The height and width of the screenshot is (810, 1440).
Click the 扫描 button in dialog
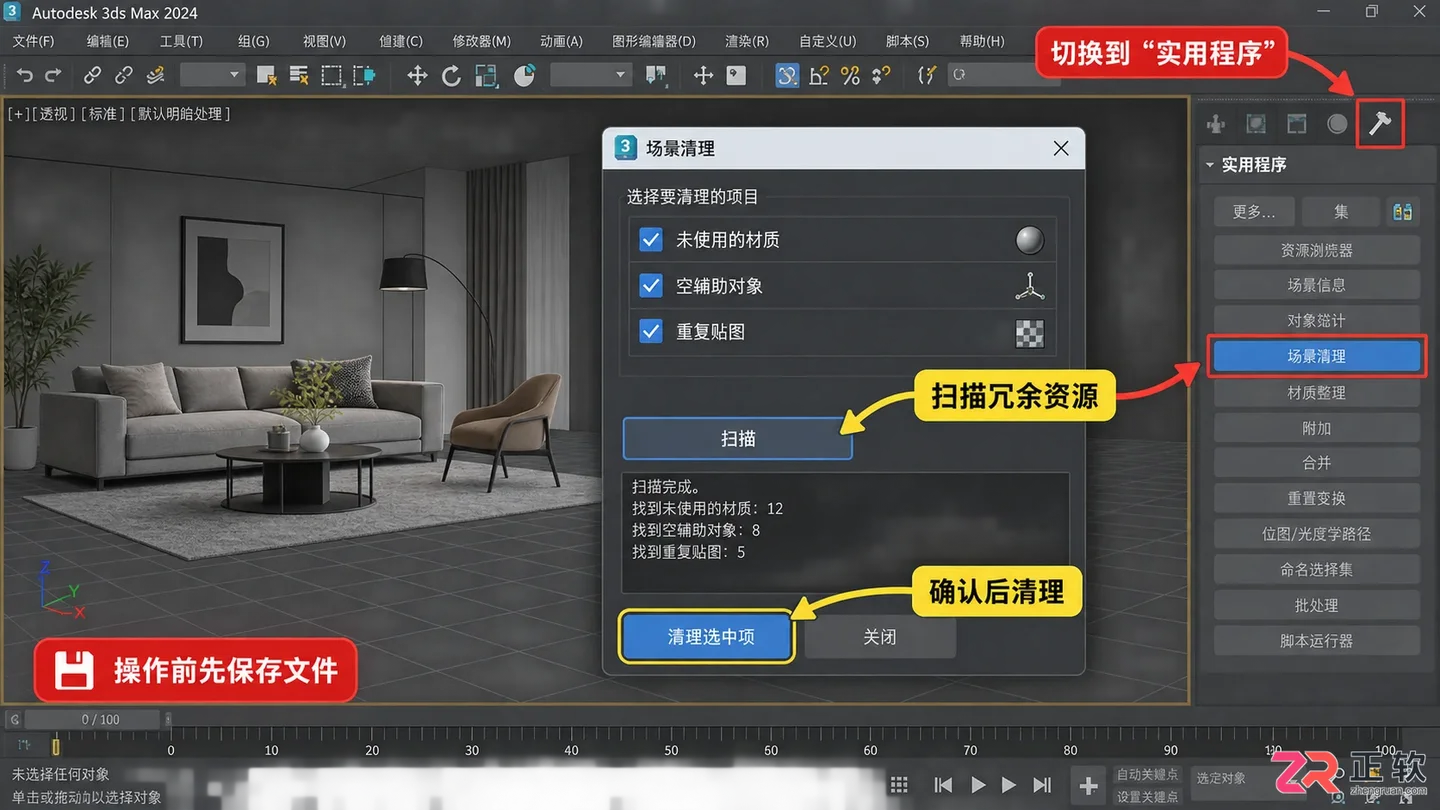738,438
